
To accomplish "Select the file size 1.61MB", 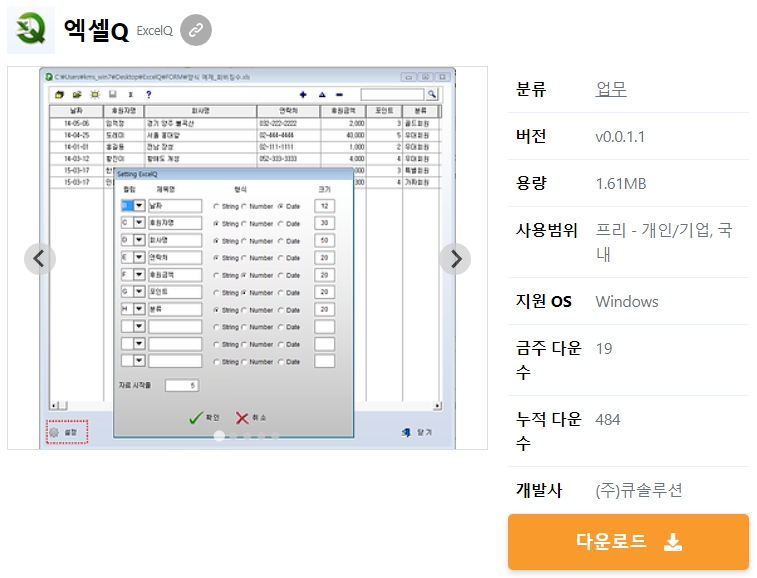I will click(621, 183).
